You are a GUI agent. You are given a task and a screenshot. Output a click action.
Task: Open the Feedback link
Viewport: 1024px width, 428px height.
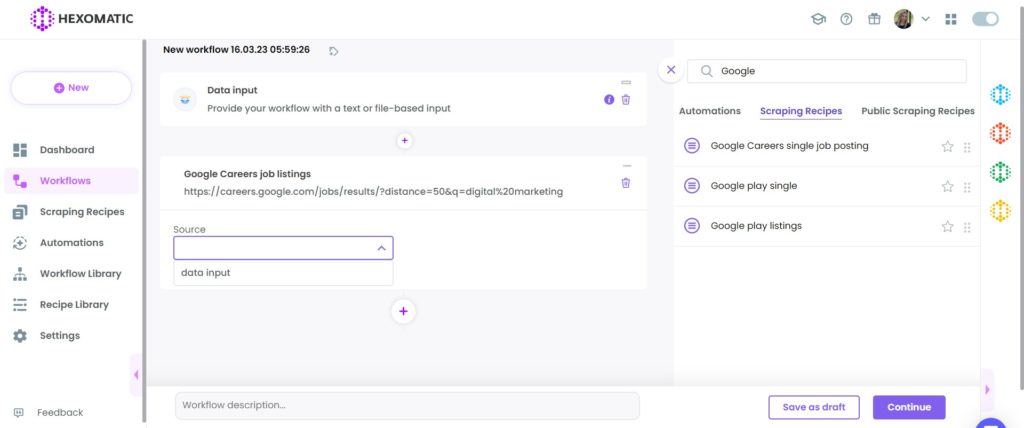click(x=48, y=412)
